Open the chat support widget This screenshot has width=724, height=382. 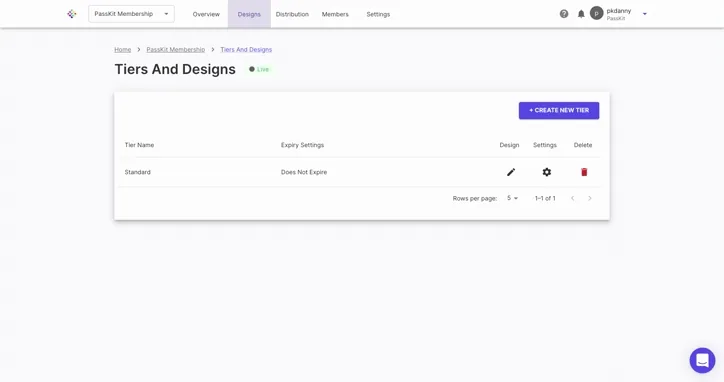[x=702, y=360]
